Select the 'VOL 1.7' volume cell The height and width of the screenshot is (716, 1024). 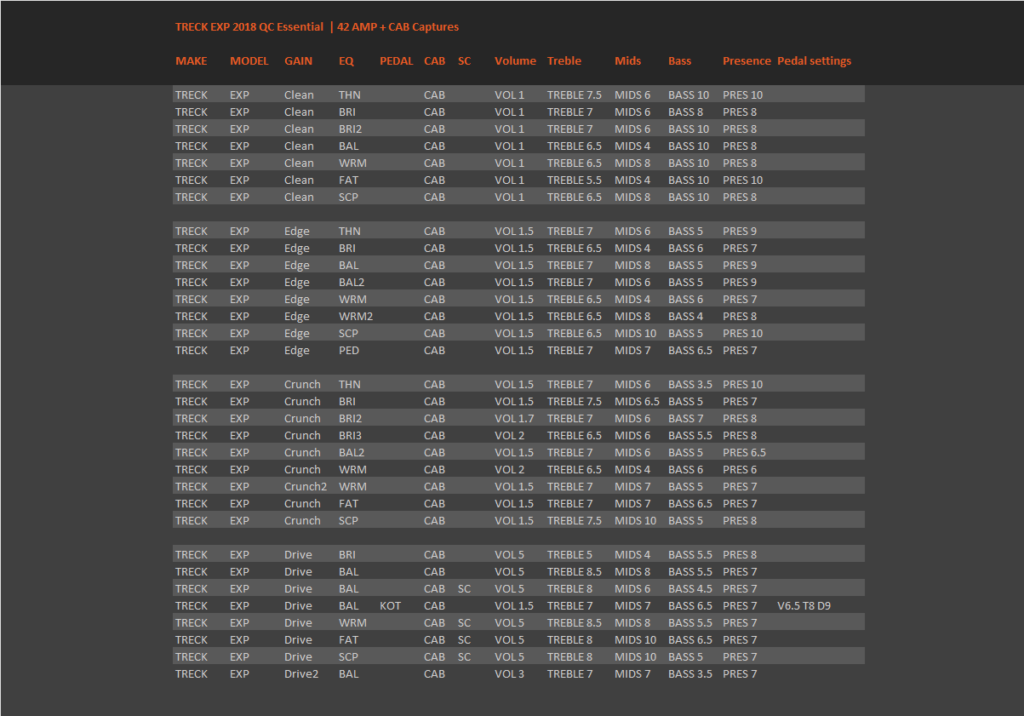coord(513,419)
